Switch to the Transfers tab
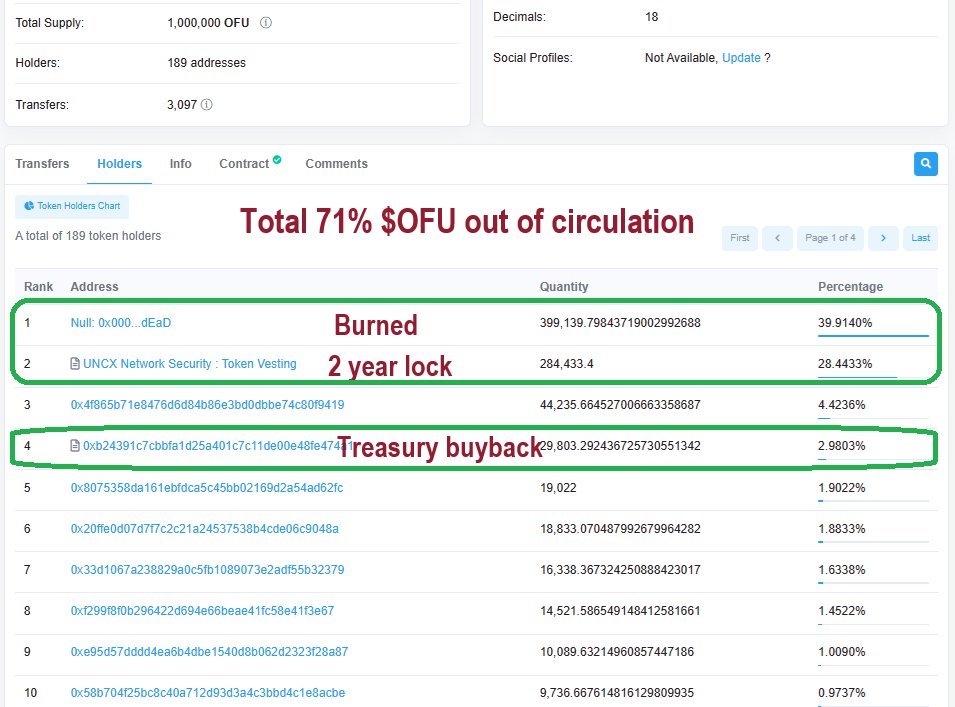 pos(42,164)
